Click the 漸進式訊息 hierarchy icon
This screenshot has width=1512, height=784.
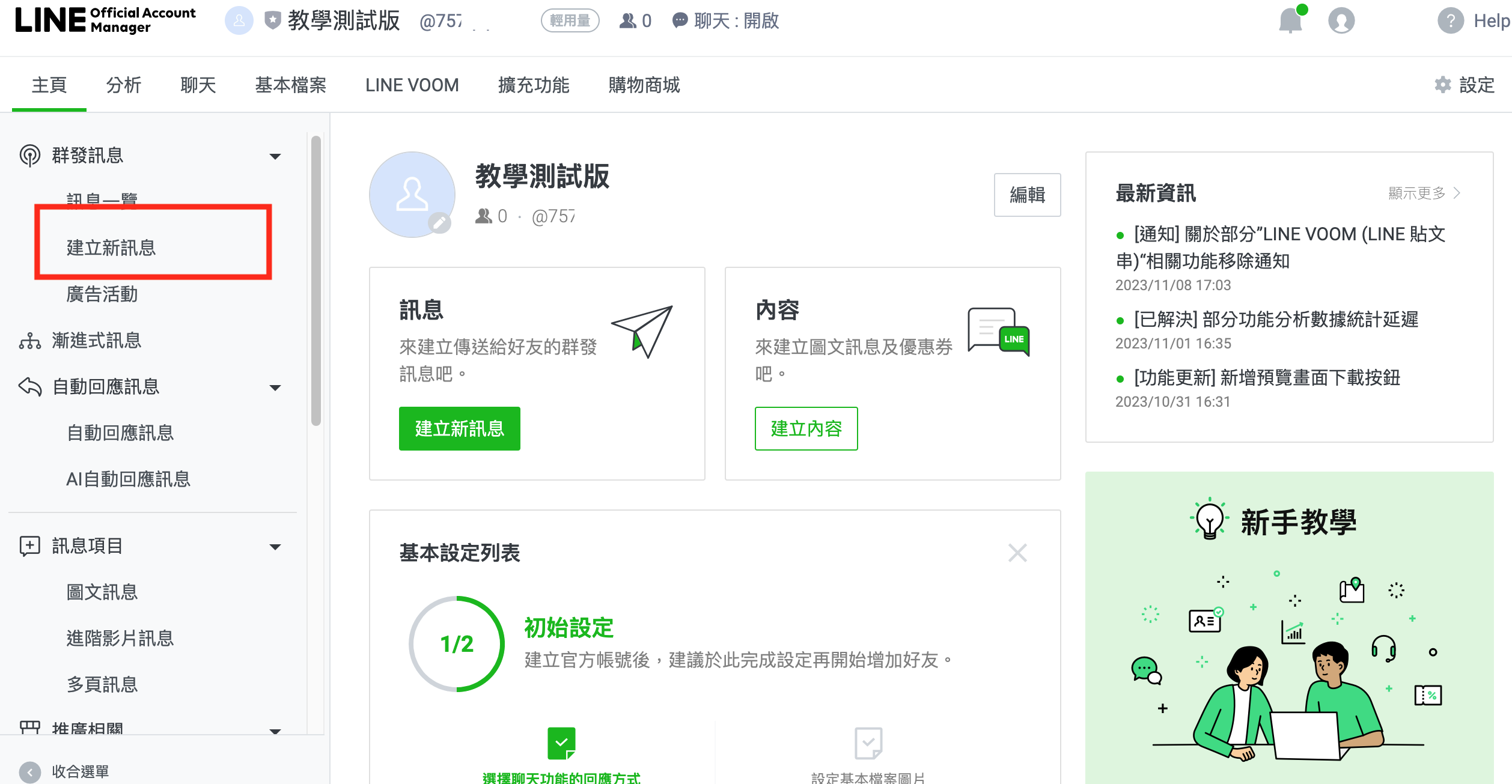click(30, 341)
